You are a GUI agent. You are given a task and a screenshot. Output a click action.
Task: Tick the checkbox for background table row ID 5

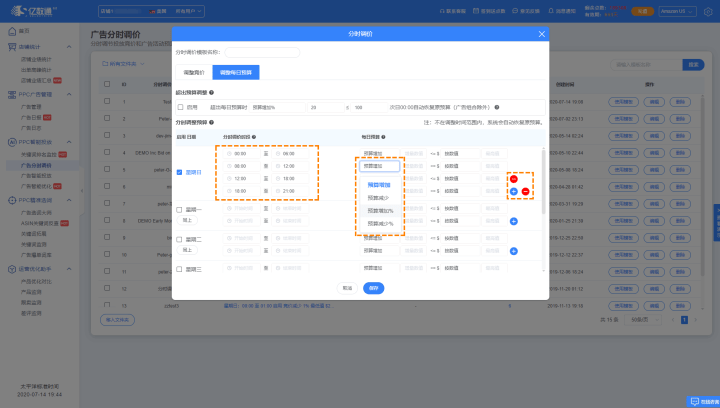(107, 169)
